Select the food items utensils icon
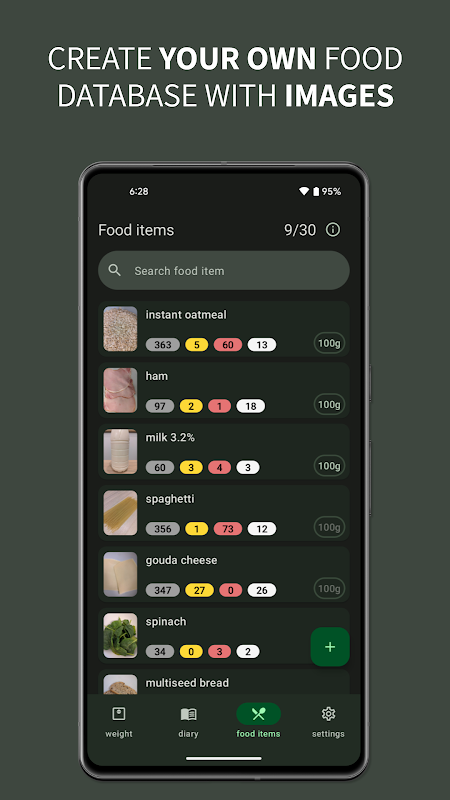 coord(258,714)
